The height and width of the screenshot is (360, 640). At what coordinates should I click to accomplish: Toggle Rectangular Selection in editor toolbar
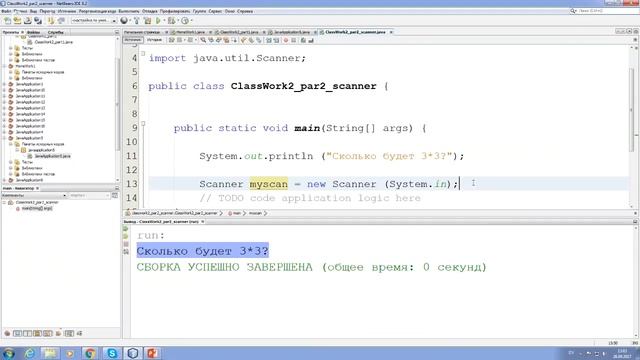point(234,40)
